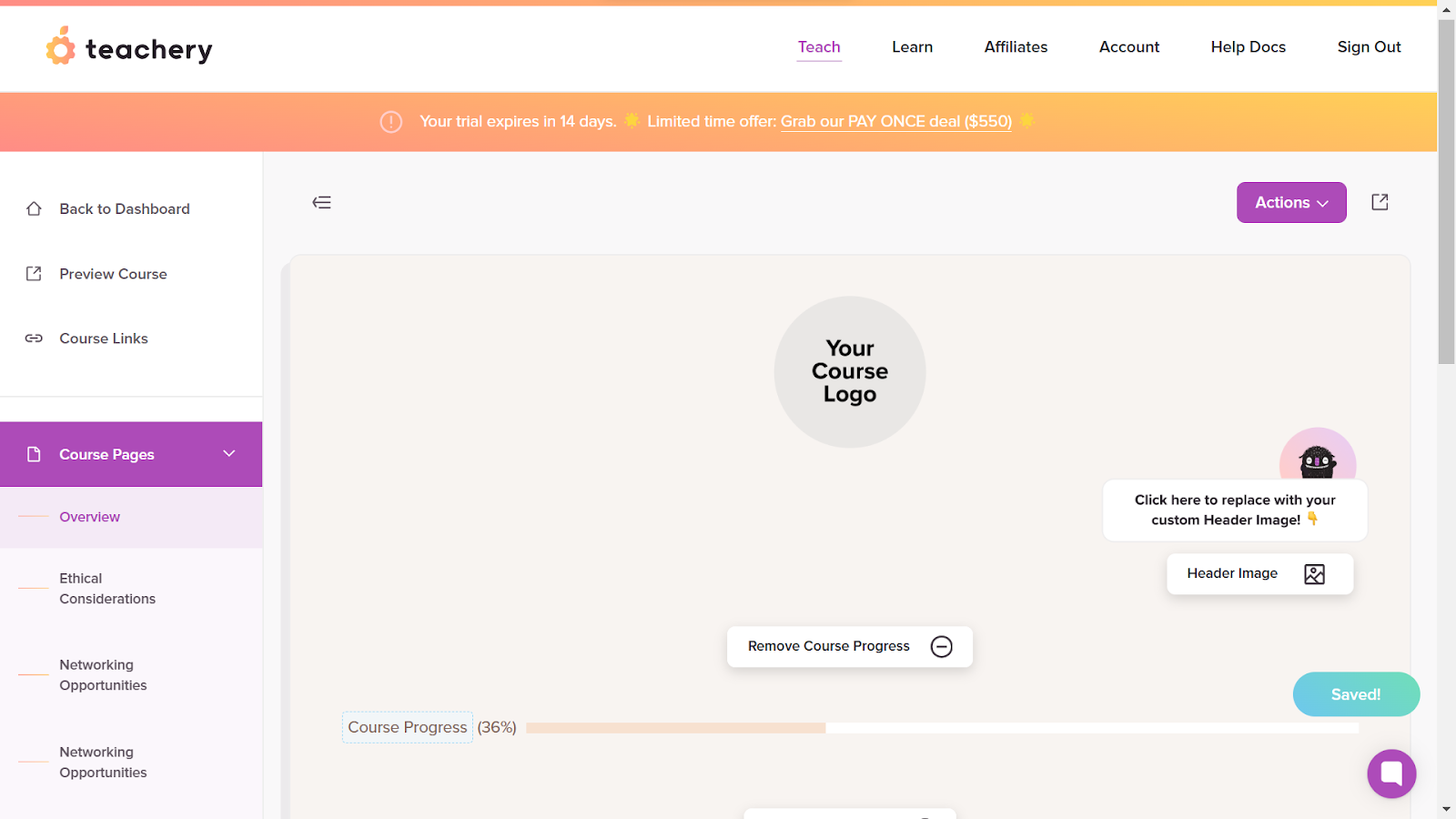Click the chain icon beside Course Links
This screenshot has height=819, width=1456.
34,338
